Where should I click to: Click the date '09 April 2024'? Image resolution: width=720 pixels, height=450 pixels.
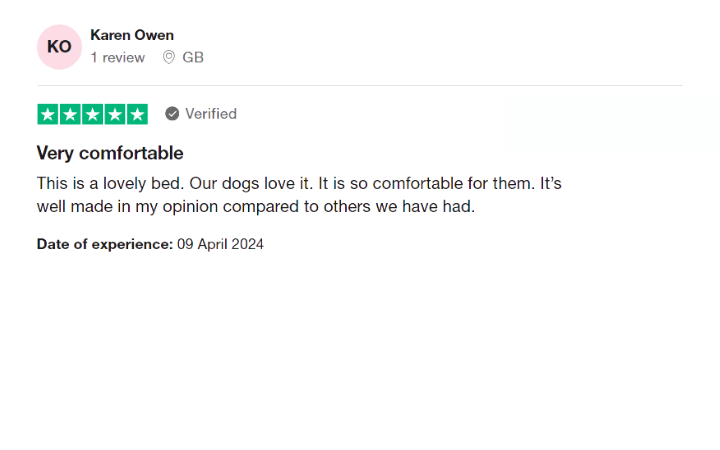coord(220,244)
